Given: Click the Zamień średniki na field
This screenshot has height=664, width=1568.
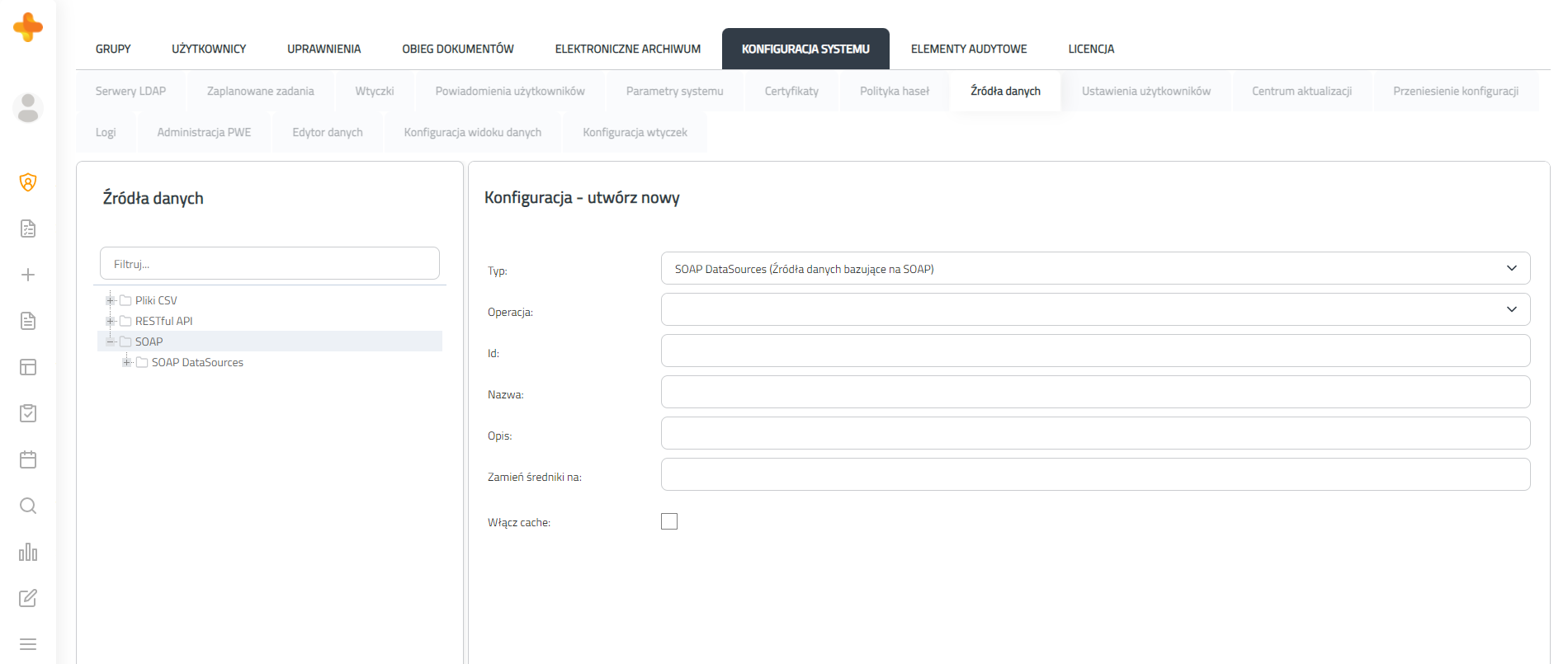Looking at the screenshot, I should point(1095,474).
